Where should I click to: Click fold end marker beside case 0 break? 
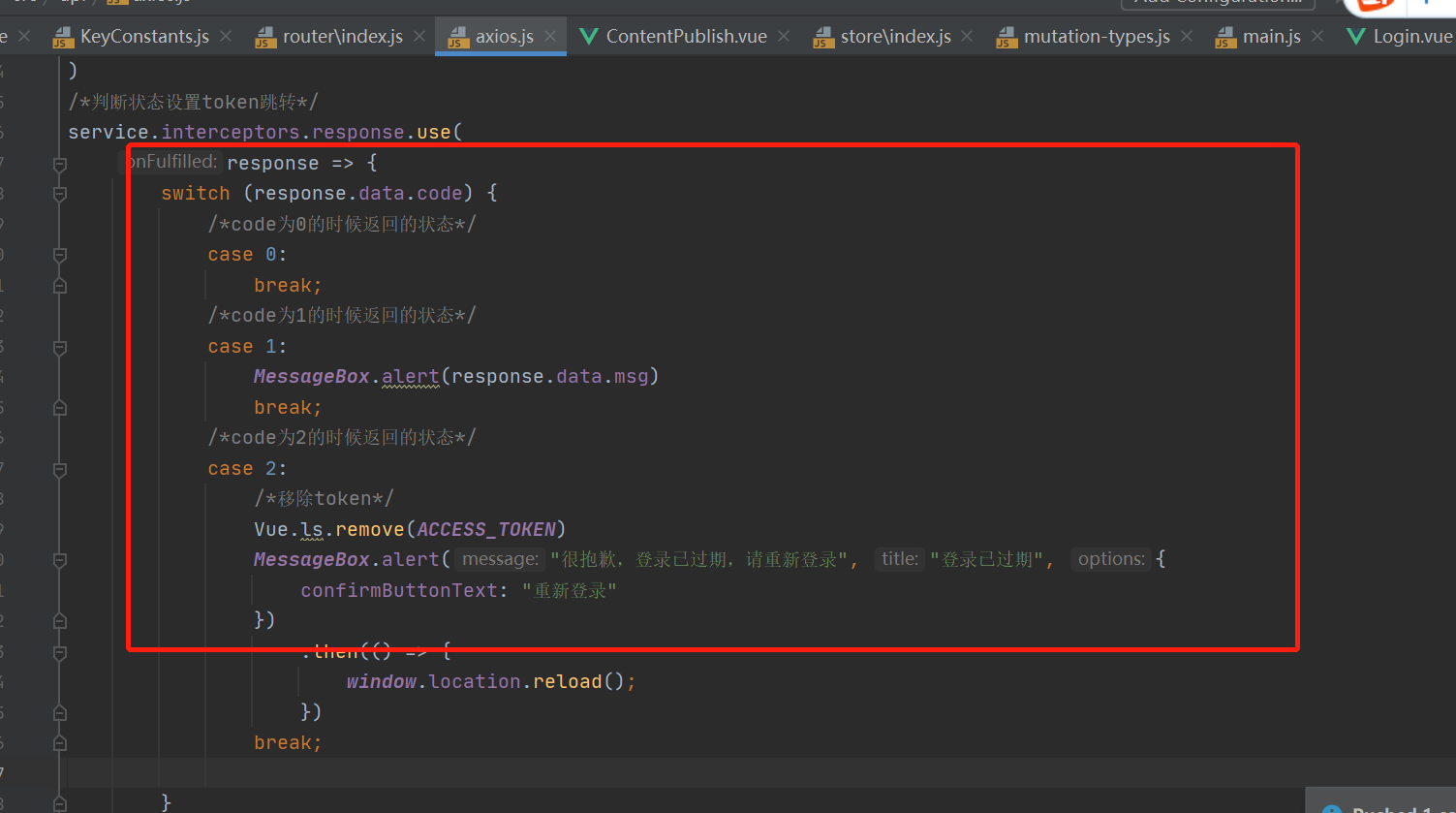pos(60,286)
